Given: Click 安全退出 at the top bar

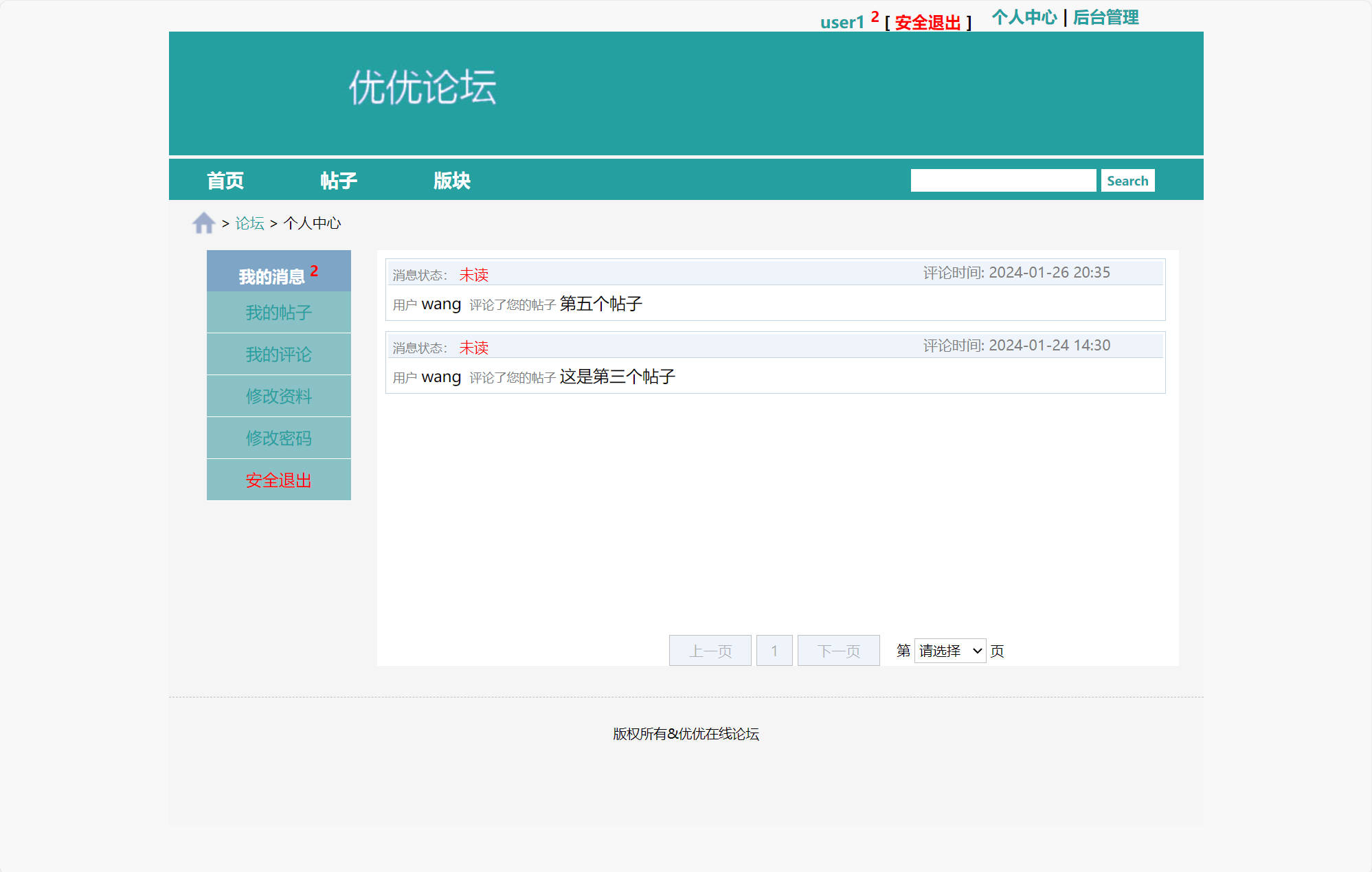Looking at the screenshot, I should [x=927, y=23].
